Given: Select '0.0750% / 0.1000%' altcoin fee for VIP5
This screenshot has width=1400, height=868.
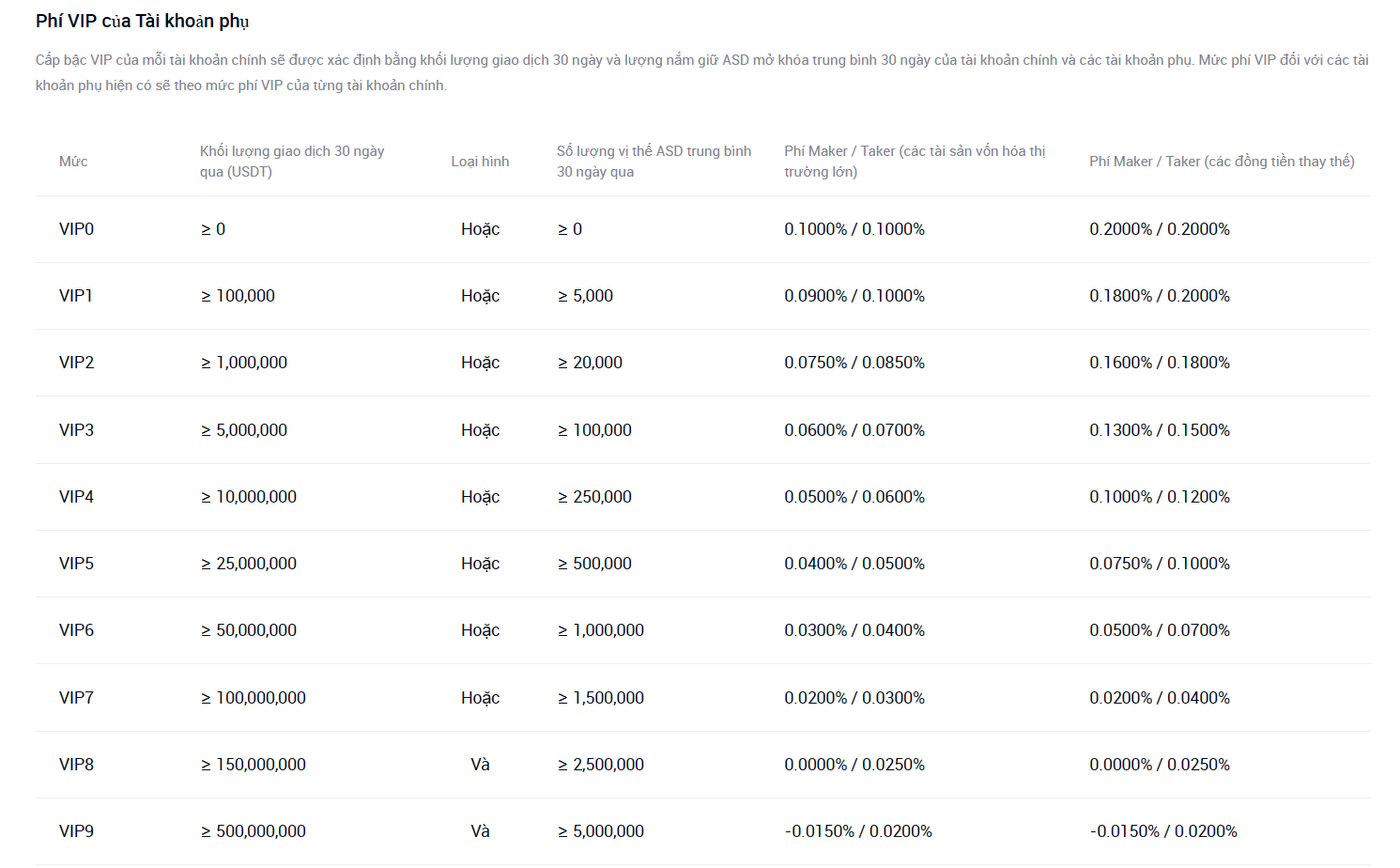Looking at the screenshot, I should [1160, 564].
